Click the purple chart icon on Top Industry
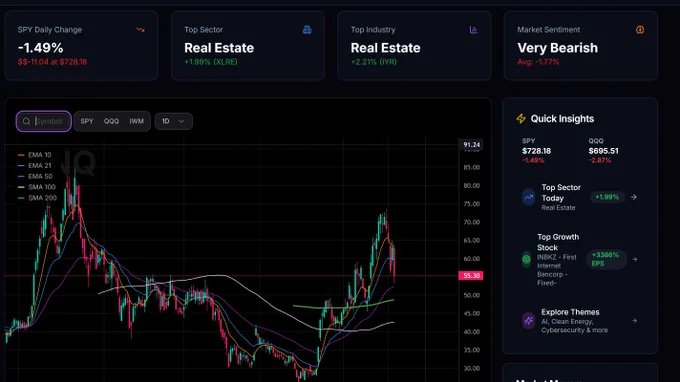This screenshot has width=680, height=382. pyautogui.click(x=473, y=30)
